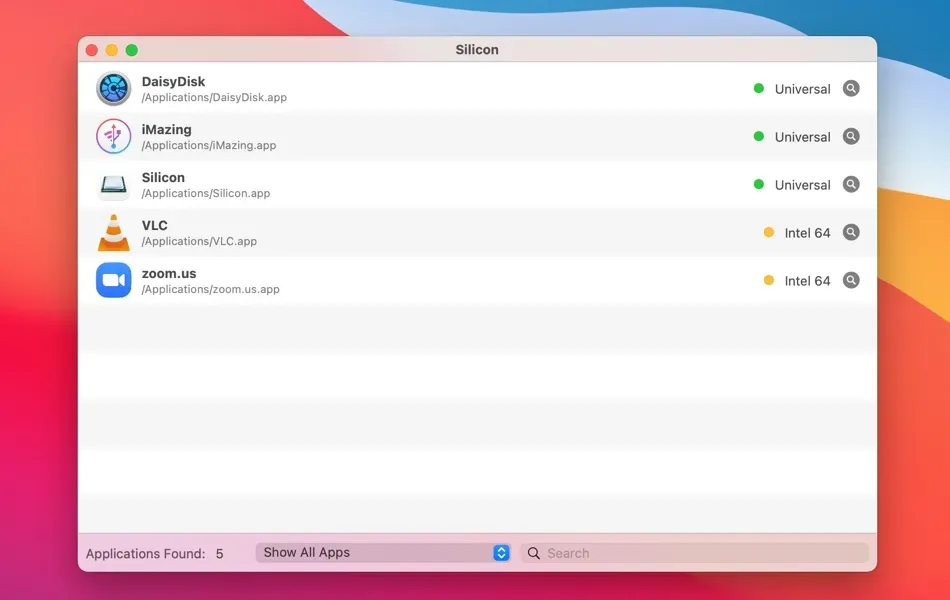Click the zoom.us camera icon
Image resolution: width=950 pixels, height=600 pixels.
pyautogui.click(x=113, y=280)
